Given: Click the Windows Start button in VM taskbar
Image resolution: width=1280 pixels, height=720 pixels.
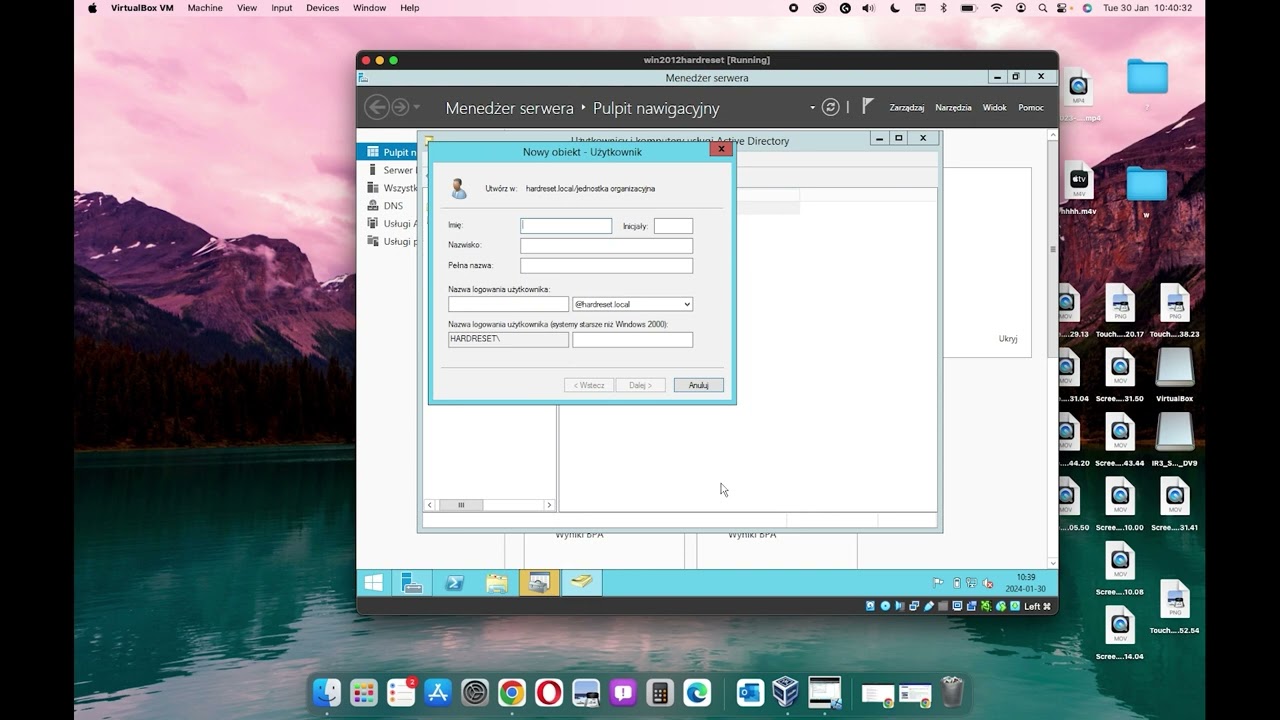Looking at the screenshot, I should pos(374,583).
